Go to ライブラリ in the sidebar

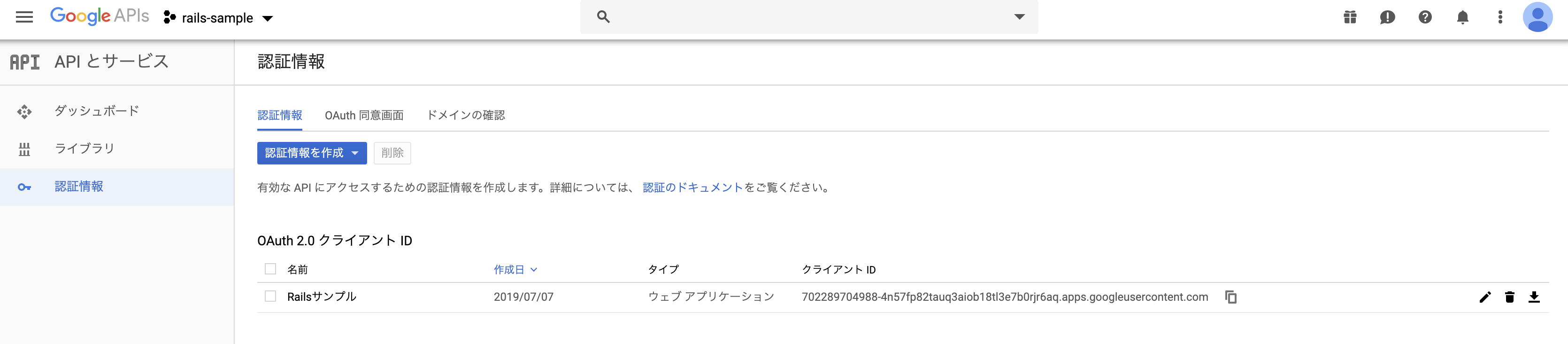pyautogui.click(x=85, y=149)
